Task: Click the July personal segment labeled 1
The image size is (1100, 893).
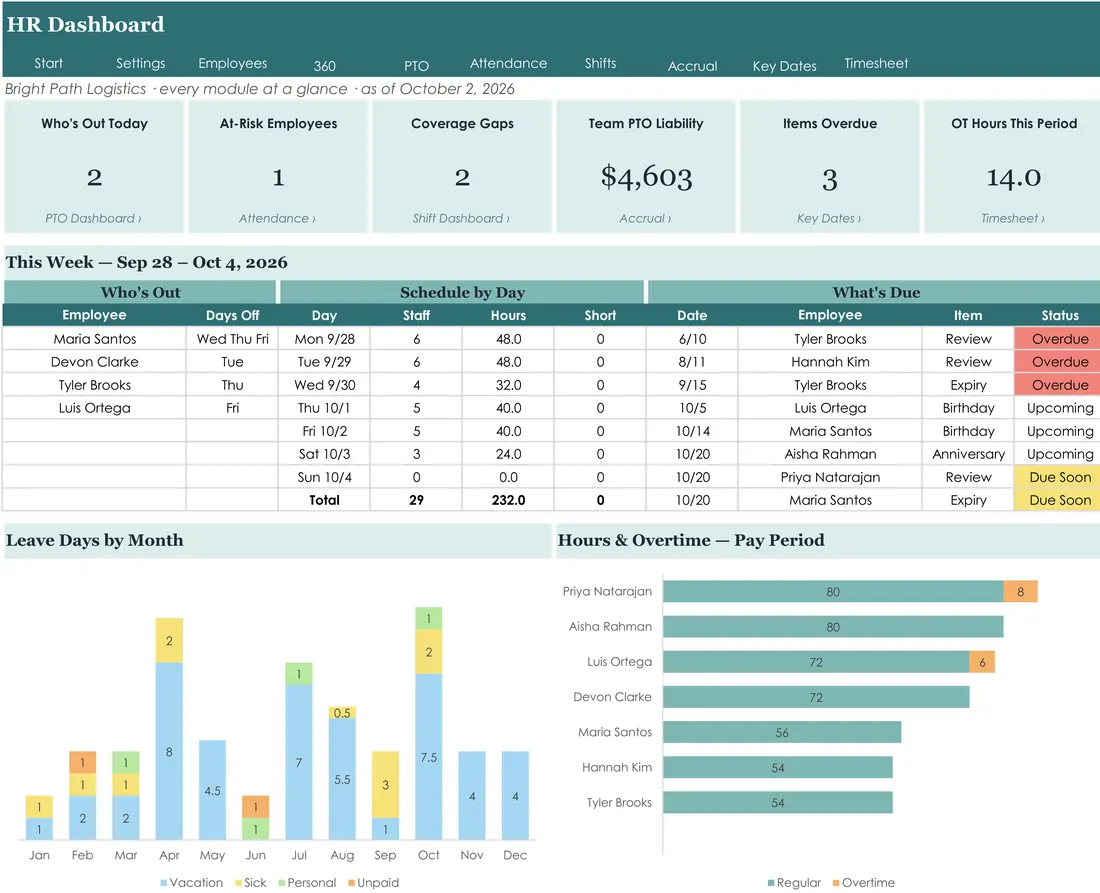Action: 299,674
